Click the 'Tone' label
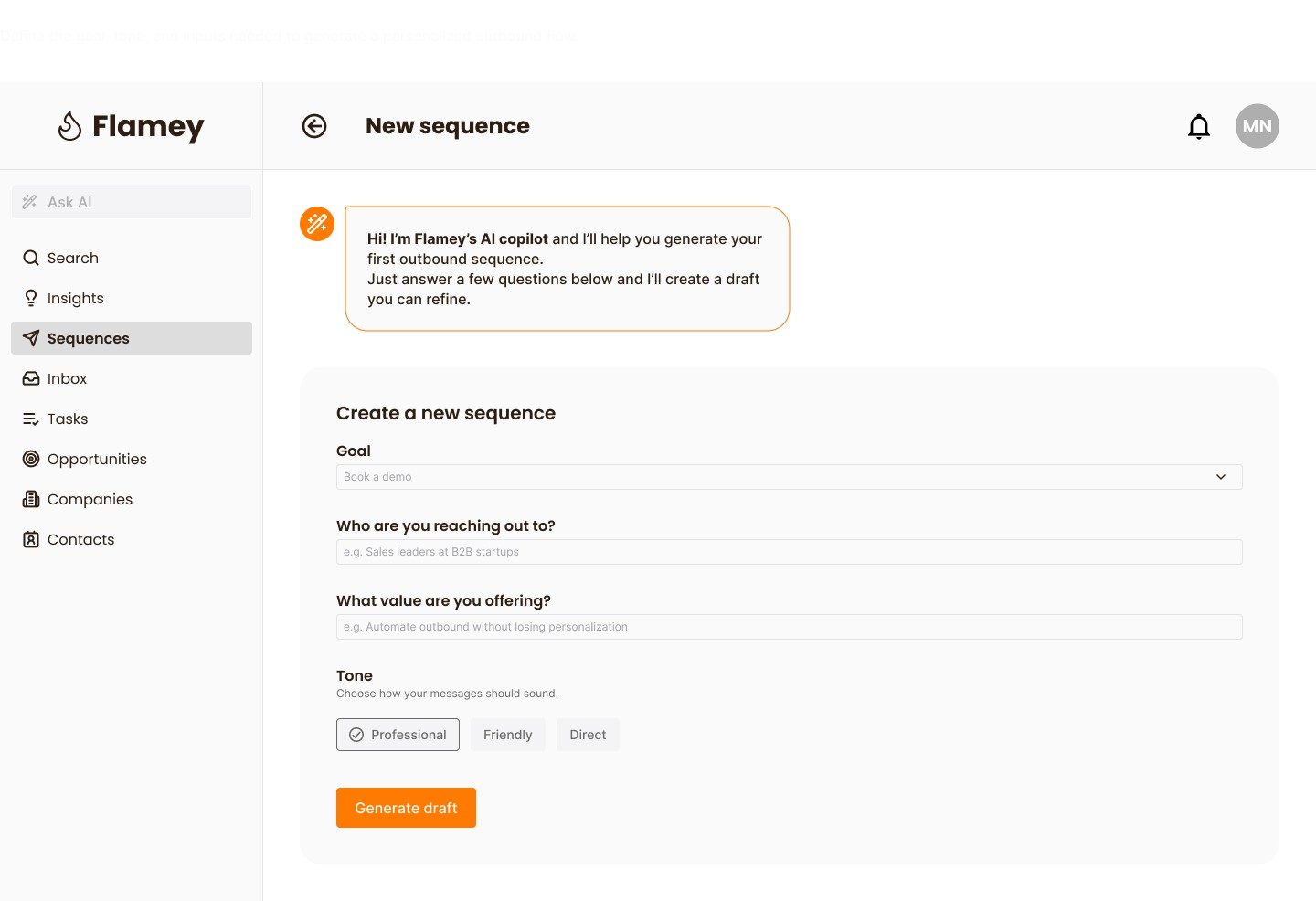1316x901 pixels. point(355,675)
